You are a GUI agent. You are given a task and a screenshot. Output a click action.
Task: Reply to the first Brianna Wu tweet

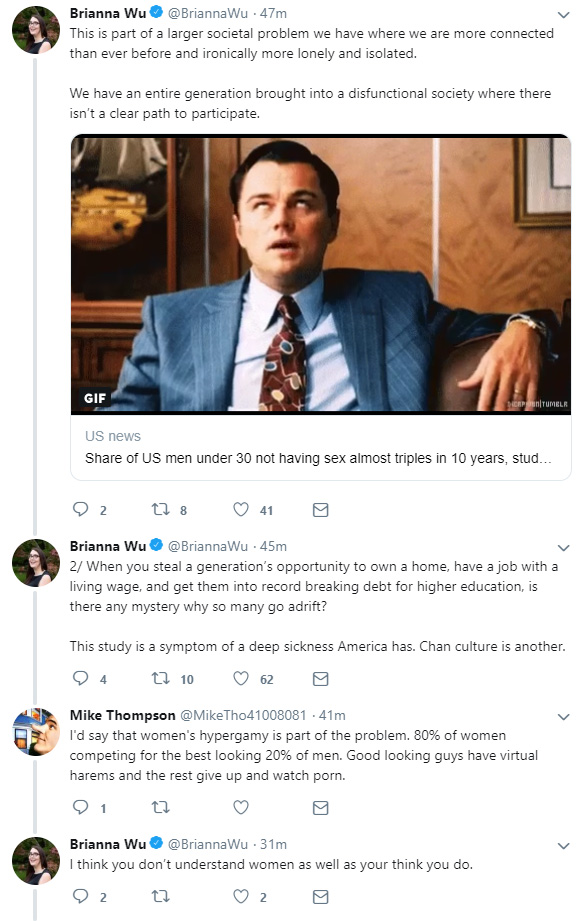pos(80,509)
